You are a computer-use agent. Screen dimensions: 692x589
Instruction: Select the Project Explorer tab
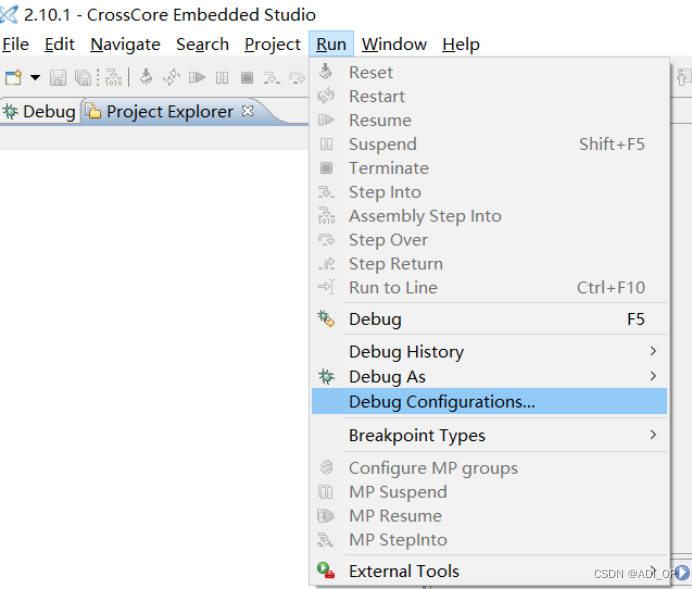[159, 112]
